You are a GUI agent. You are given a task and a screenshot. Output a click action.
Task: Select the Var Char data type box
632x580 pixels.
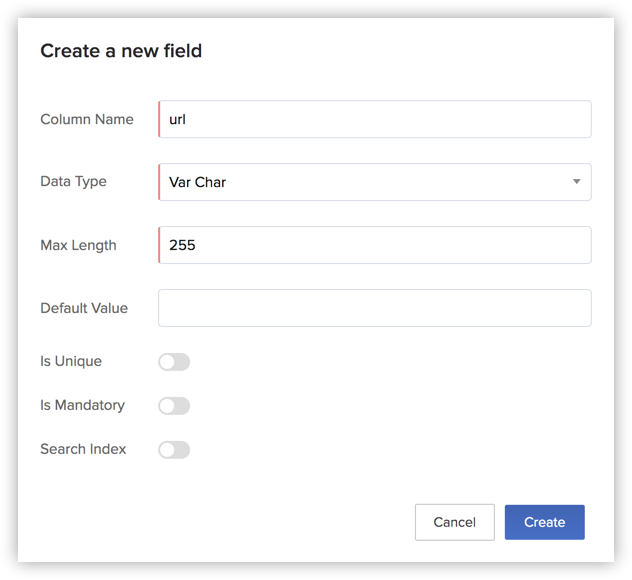360,182
